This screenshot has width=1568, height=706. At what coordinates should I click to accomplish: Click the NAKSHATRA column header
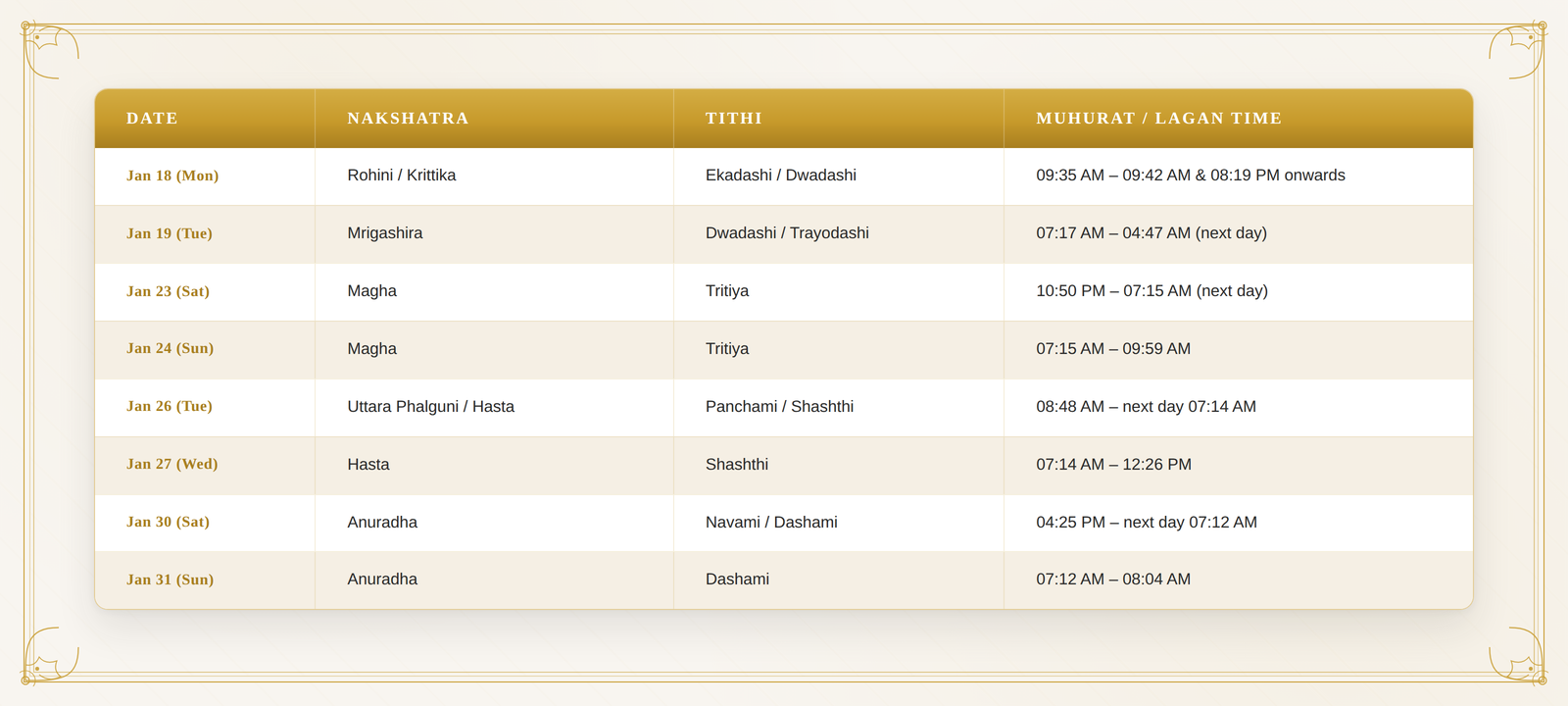click(495, 119)
